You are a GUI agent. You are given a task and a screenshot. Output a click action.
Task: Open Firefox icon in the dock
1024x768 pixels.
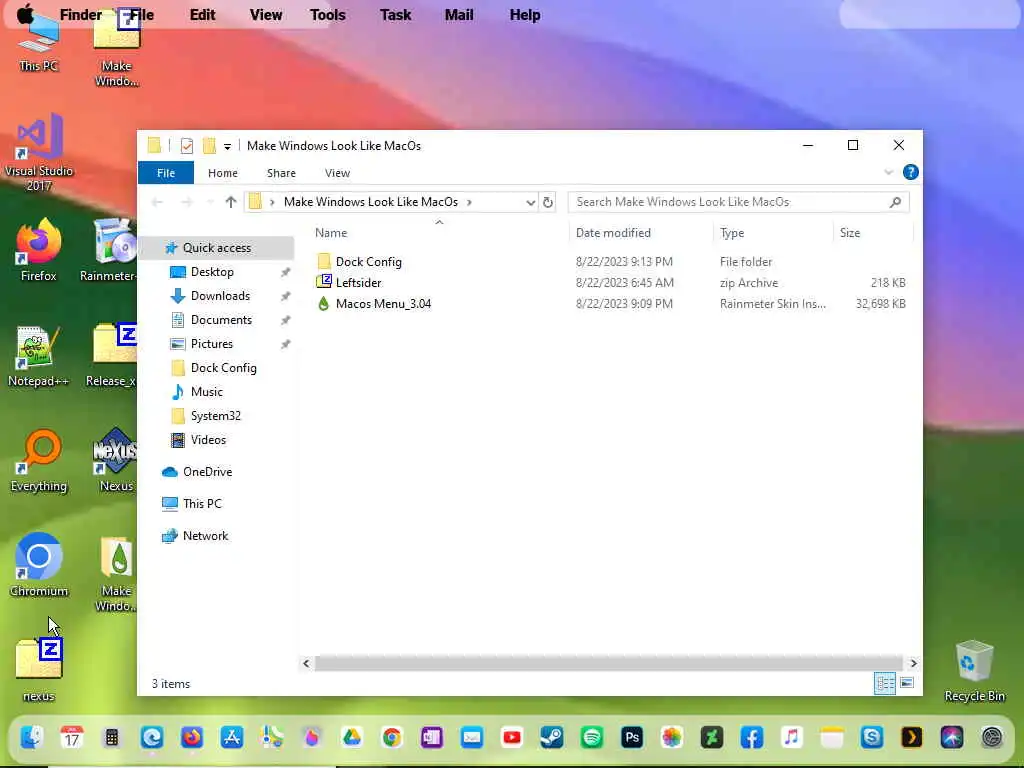[192, 737]
